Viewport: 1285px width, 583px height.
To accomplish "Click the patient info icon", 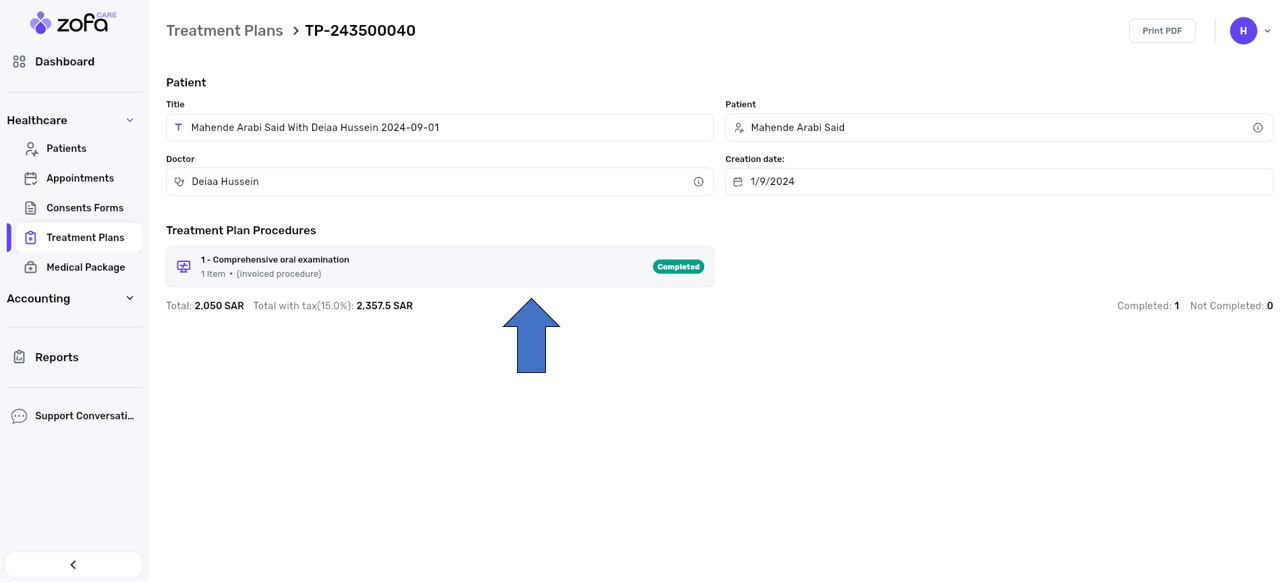I will coord(1257,128).
